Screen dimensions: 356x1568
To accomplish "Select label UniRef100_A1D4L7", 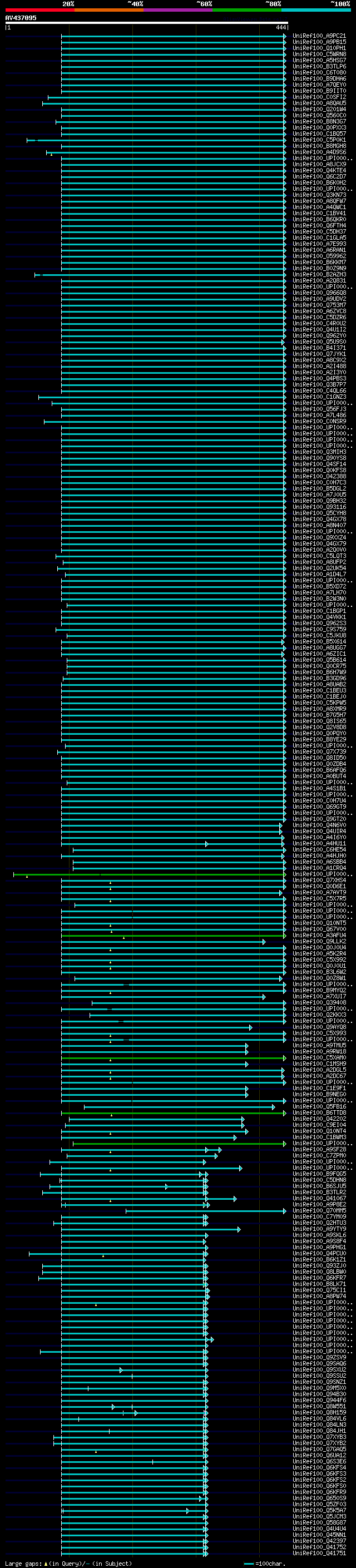I will 319,574.
